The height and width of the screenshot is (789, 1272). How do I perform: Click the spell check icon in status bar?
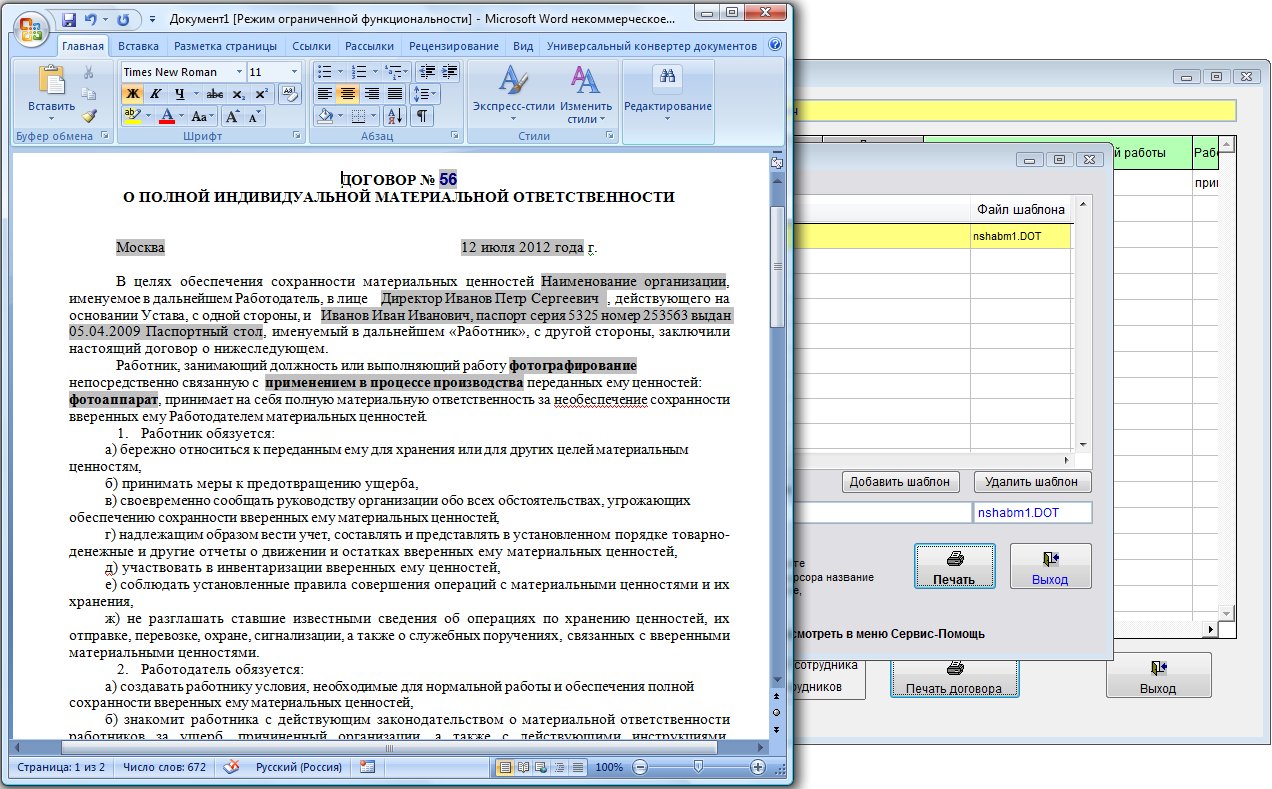[231, 767]
